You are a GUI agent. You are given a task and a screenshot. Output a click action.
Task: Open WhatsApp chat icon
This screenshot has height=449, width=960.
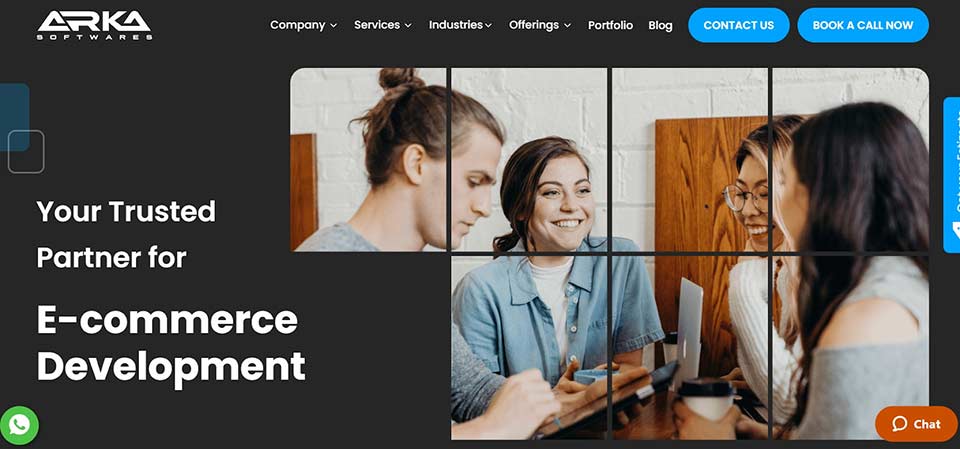tap(19, 425)
